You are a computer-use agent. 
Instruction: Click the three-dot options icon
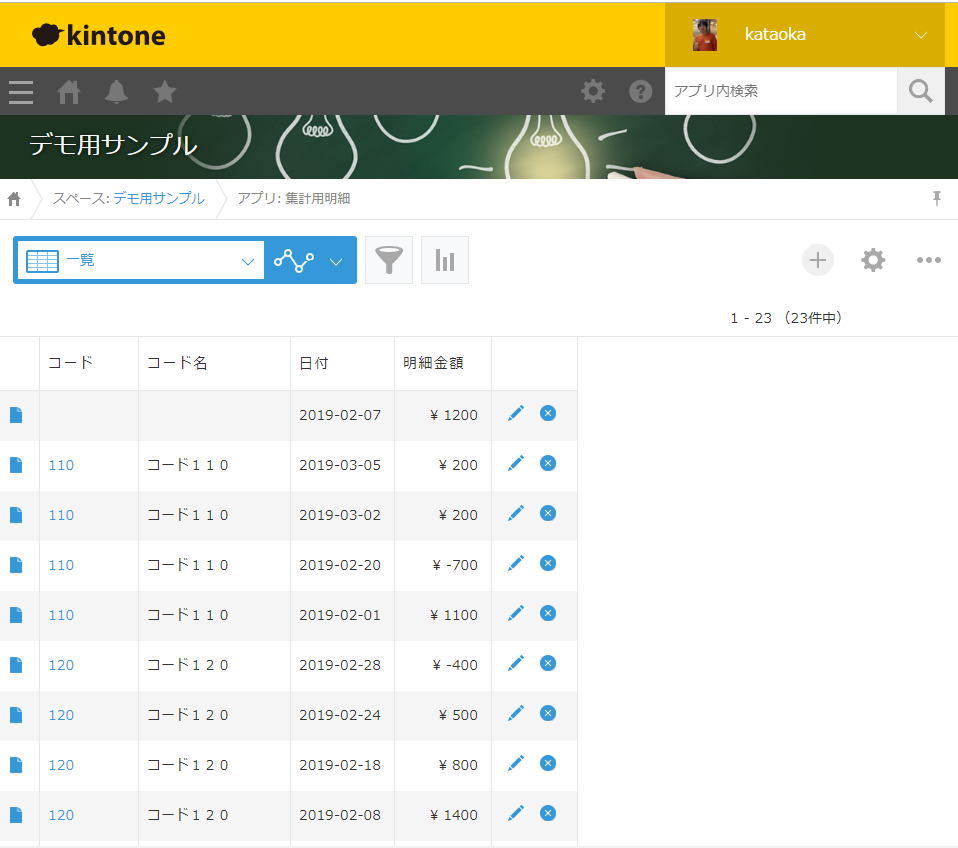click(928, 260)
